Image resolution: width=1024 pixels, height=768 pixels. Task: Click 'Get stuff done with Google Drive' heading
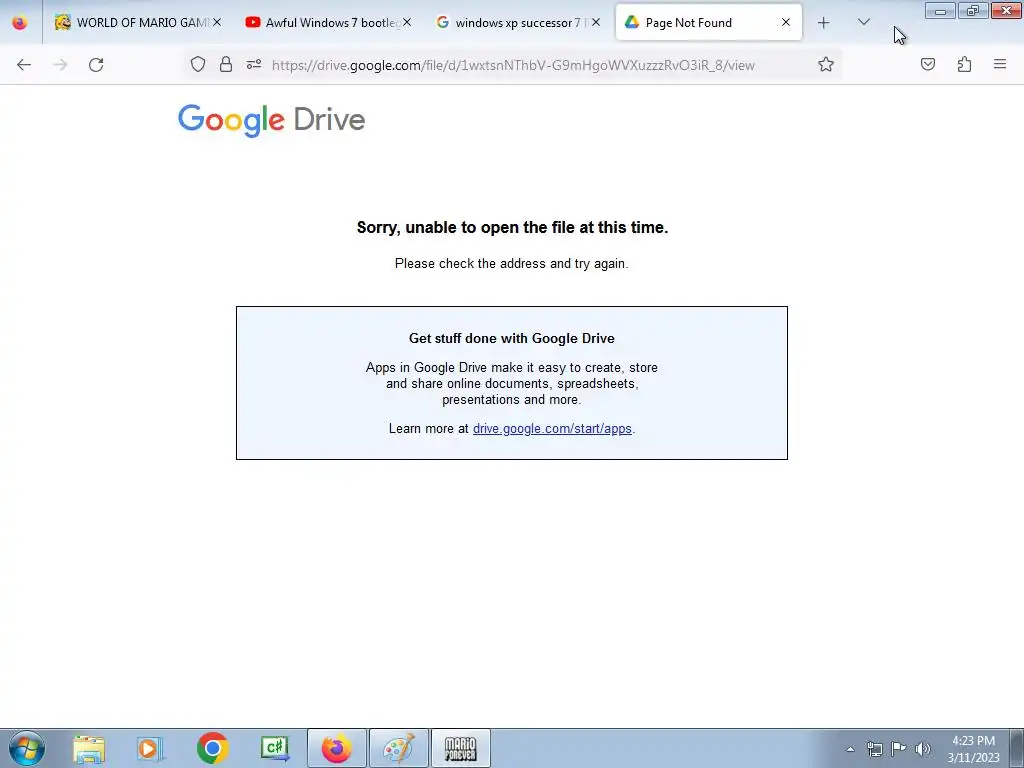[511, 338]
